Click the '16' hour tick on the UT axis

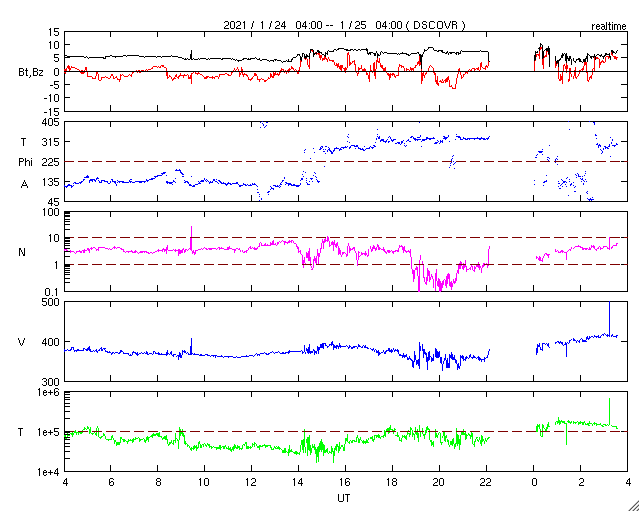coord(345,483)
